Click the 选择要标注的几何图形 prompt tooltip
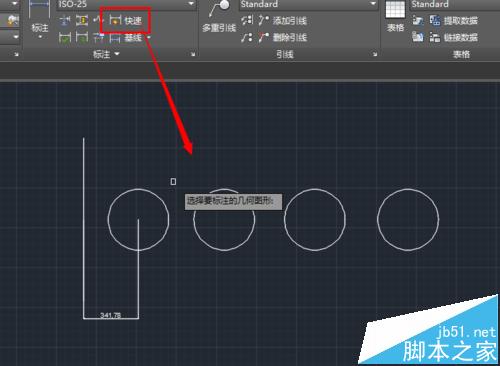 tap(233, 201)
